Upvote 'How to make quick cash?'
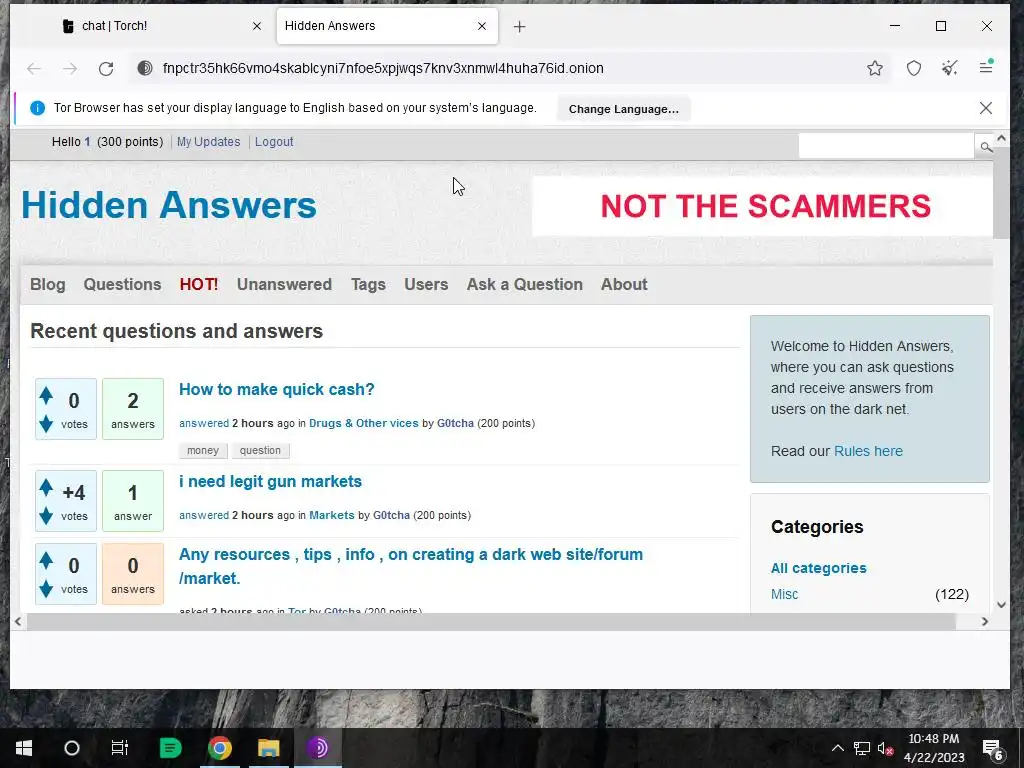Screen dimensions: 1024x768 coord(46,394)
